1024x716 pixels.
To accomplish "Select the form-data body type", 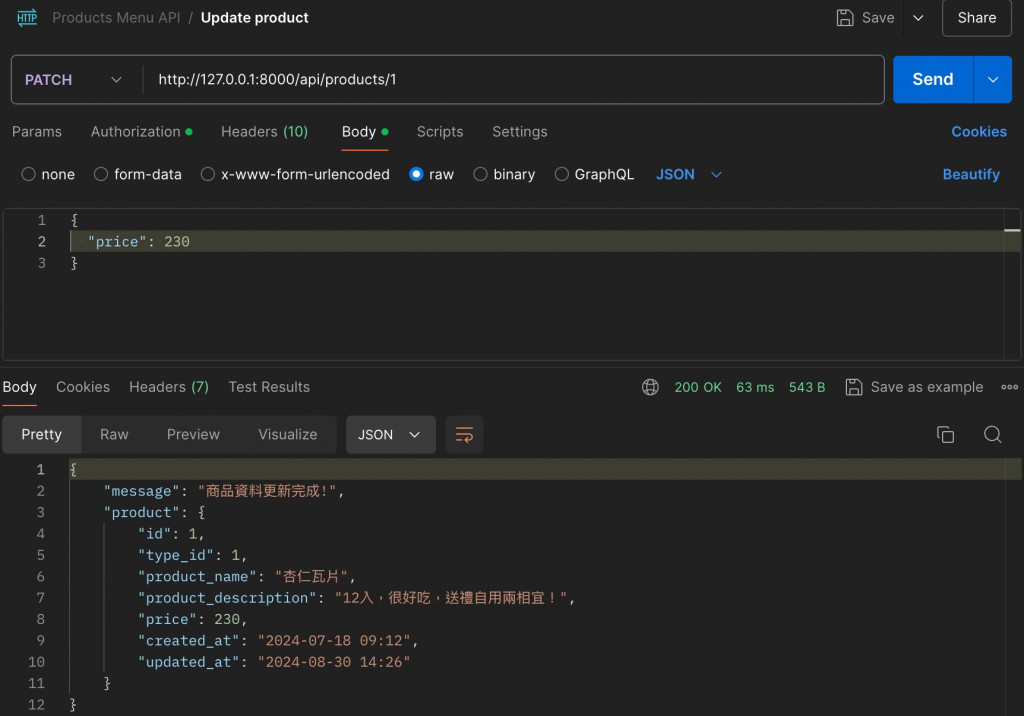I will 101,174.
